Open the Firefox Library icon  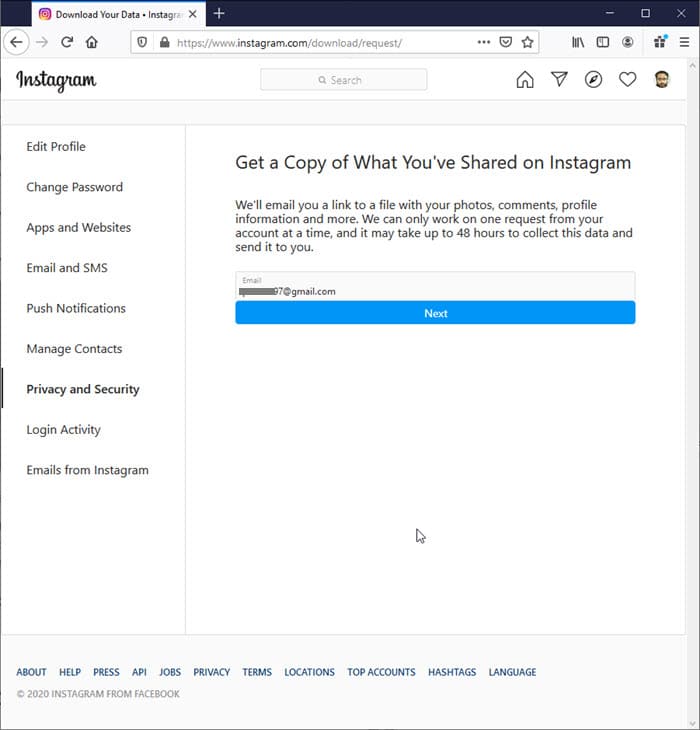(578, 42)
